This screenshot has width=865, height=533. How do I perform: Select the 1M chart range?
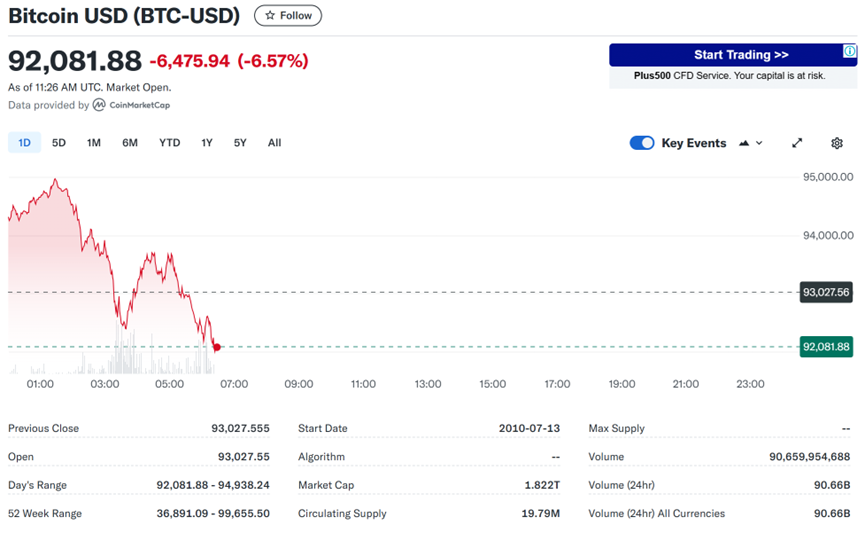[x=94, y=143]
